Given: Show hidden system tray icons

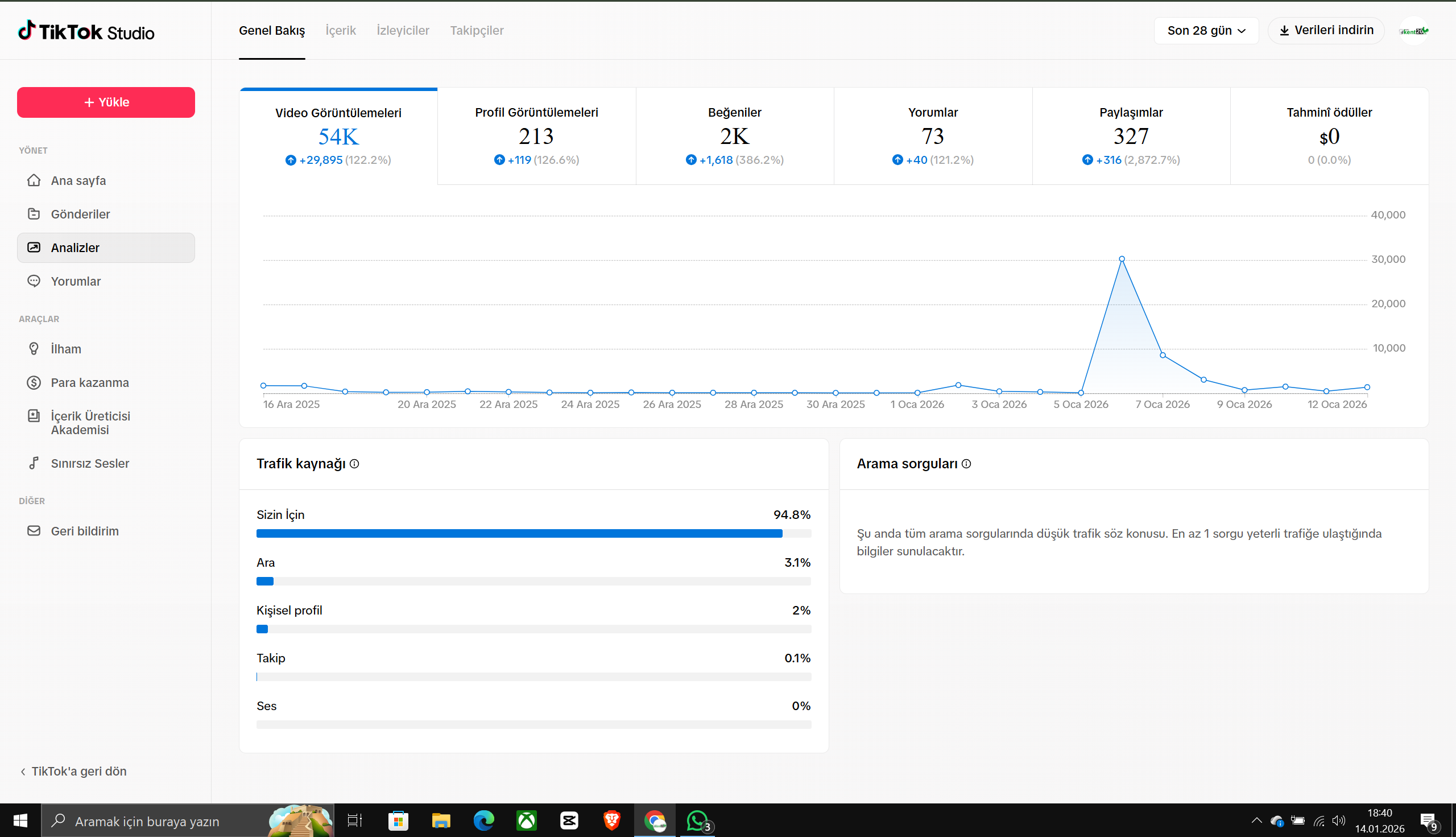Looking at the screenshot, I should coord(1256,821).
